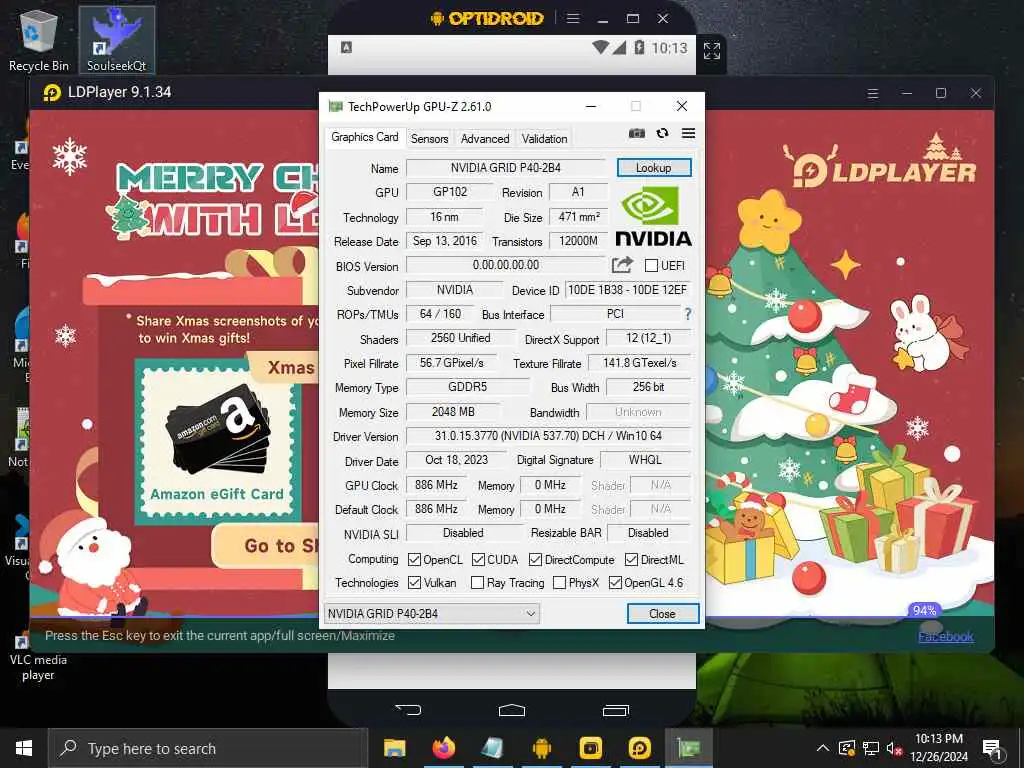
Task: Switch to the Sensors tab
Action: [x=429, y=138]
